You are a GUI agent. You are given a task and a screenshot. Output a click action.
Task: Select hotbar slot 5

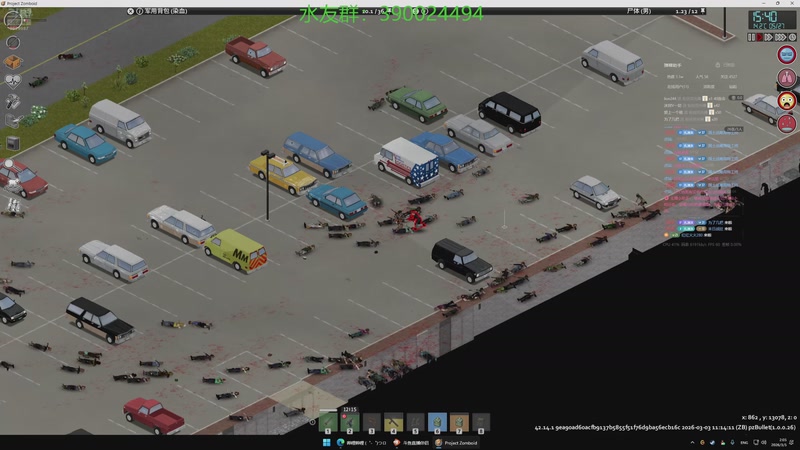coord(415,423)
